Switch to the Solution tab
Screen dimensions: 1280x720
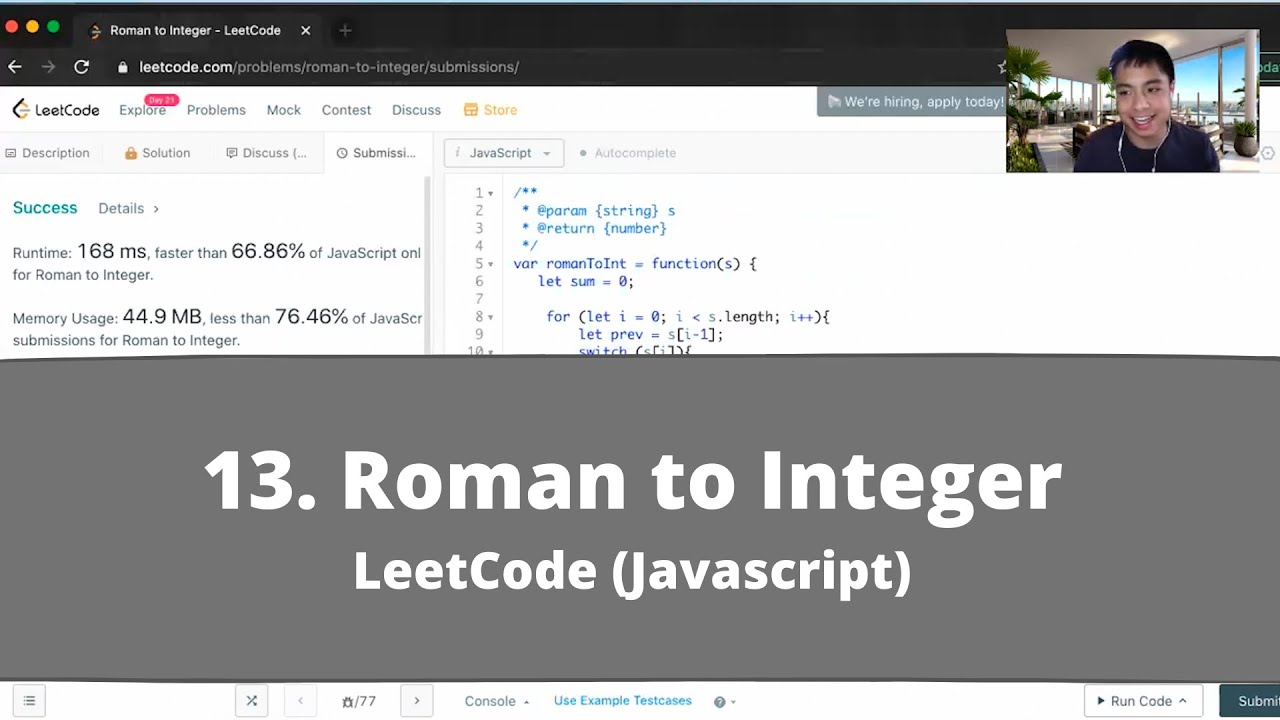pos(157,153)
